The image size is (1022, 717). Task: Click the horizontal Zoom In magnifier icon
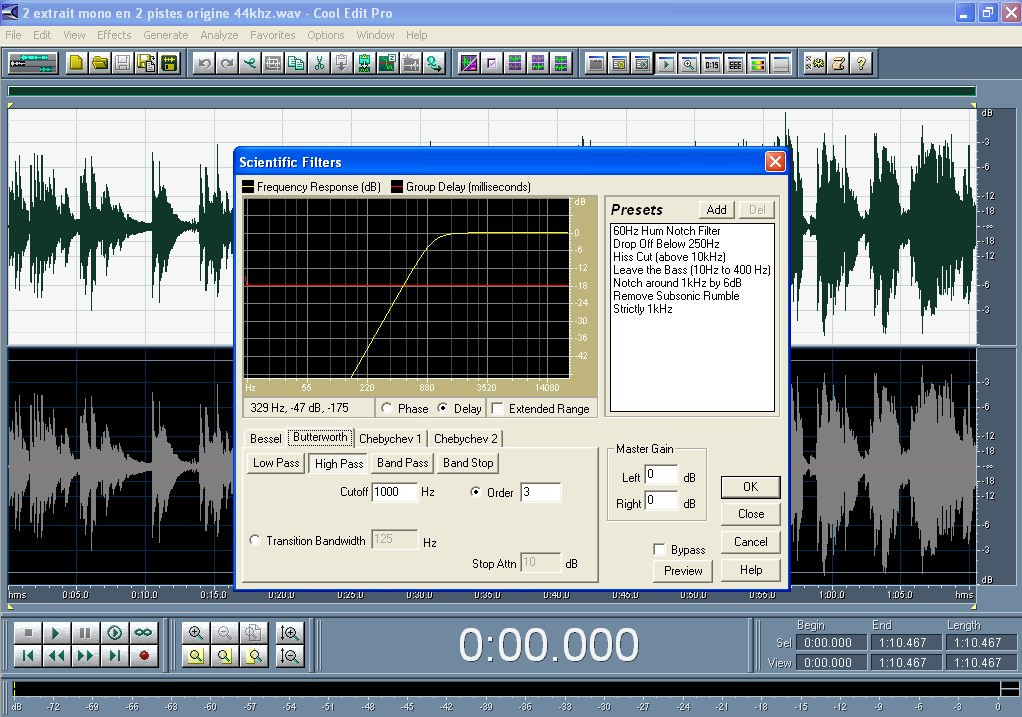tap(196, 633)
